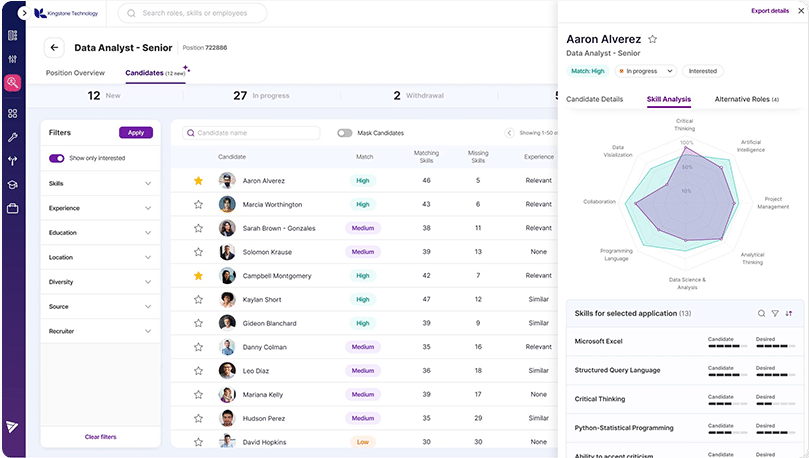Open the magnifier search icon in left sidebar
The image size is (809, 458).
coord(12,83)
